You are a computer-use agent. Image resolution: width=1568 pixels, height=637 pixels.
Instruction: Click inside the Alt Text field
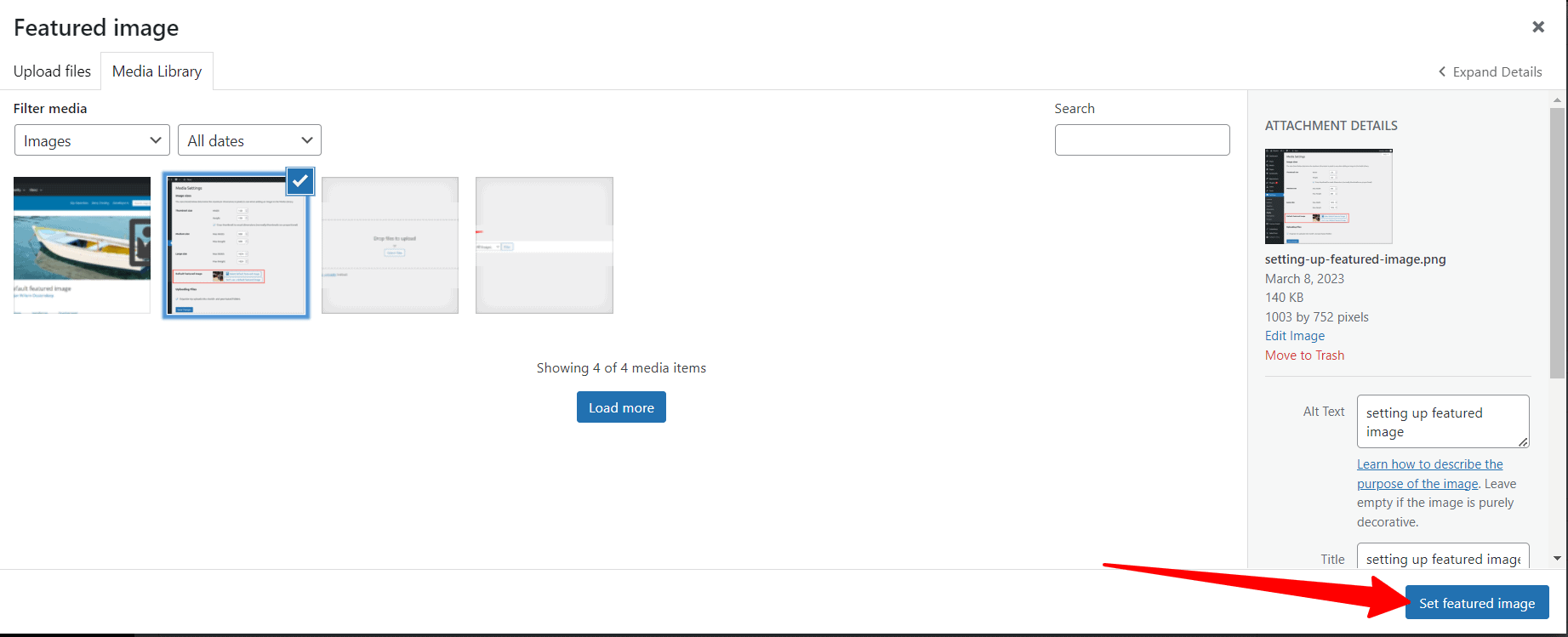1442,422
